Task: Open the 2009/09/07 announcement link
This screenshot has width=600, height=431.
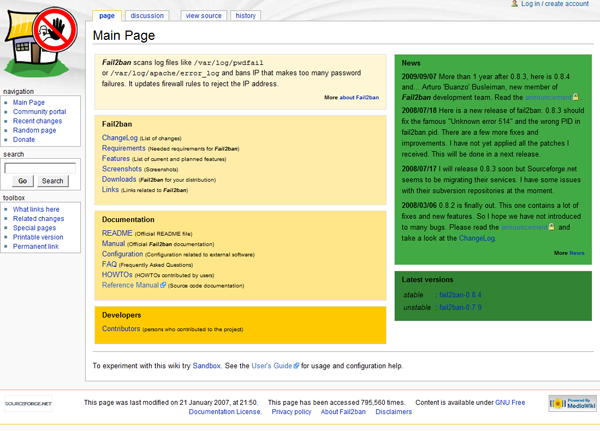Action: point(549,98)
